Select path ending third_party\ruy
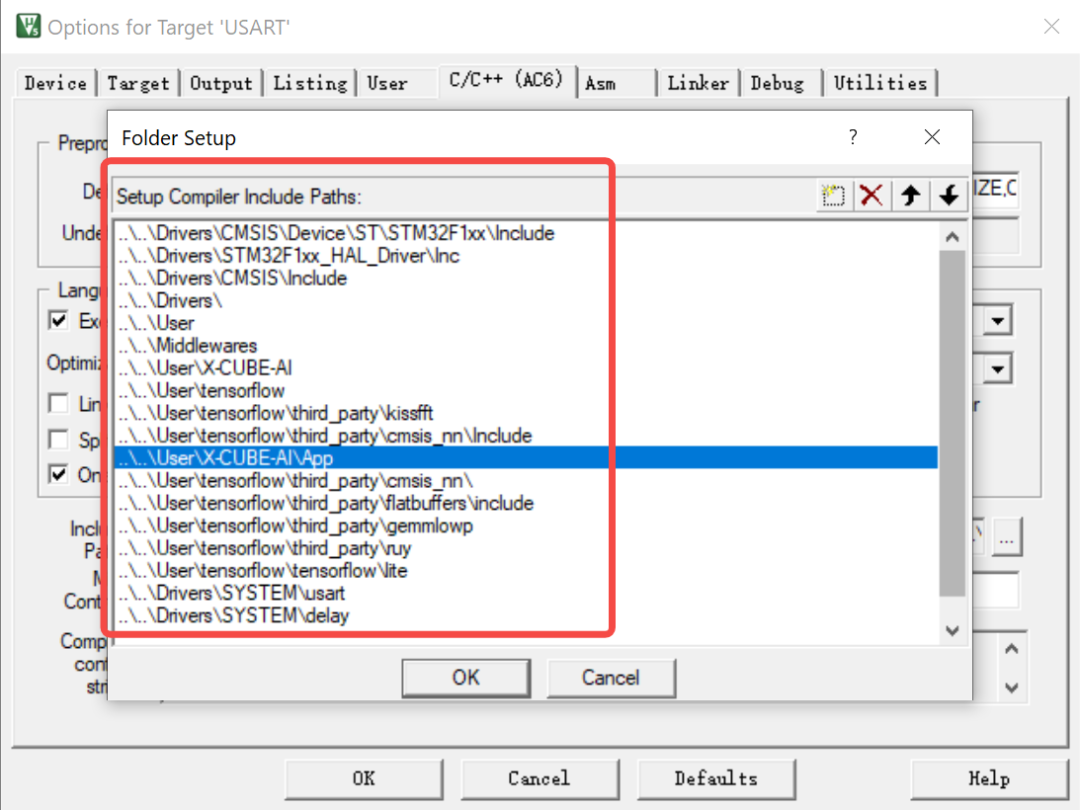Screen dimensions: 1080x810 526,548
